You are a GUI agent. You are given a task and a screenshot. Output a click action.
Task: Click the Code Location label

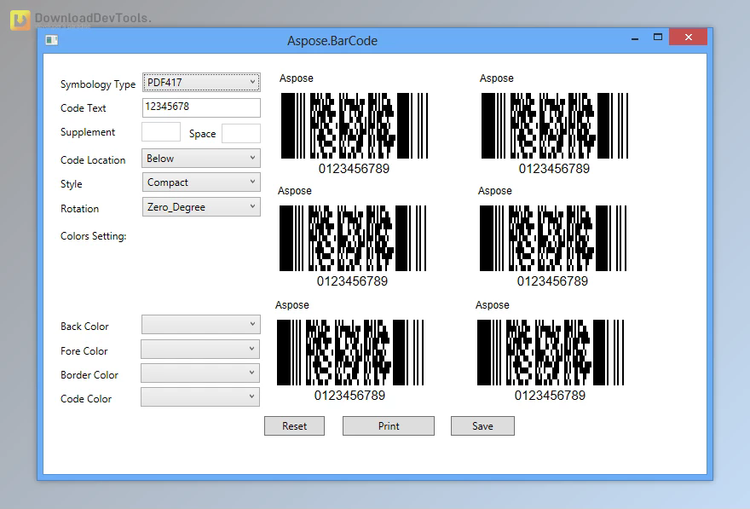tap(93, 160)
